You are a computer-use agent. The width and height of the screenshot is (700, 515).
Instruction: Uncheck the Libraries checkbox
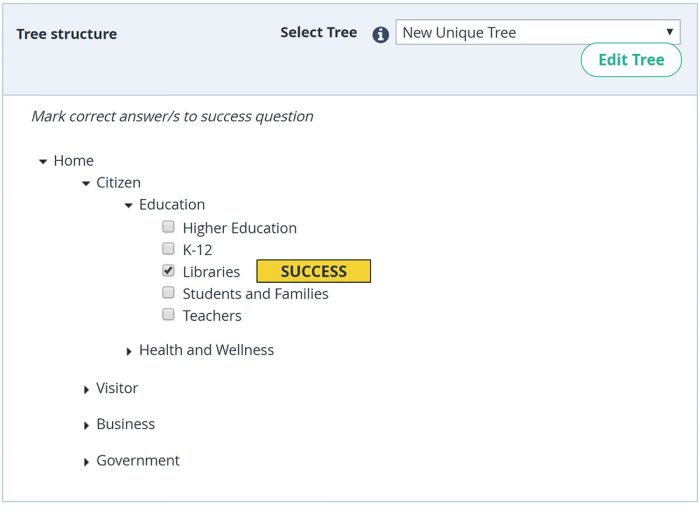click(168, 270)
